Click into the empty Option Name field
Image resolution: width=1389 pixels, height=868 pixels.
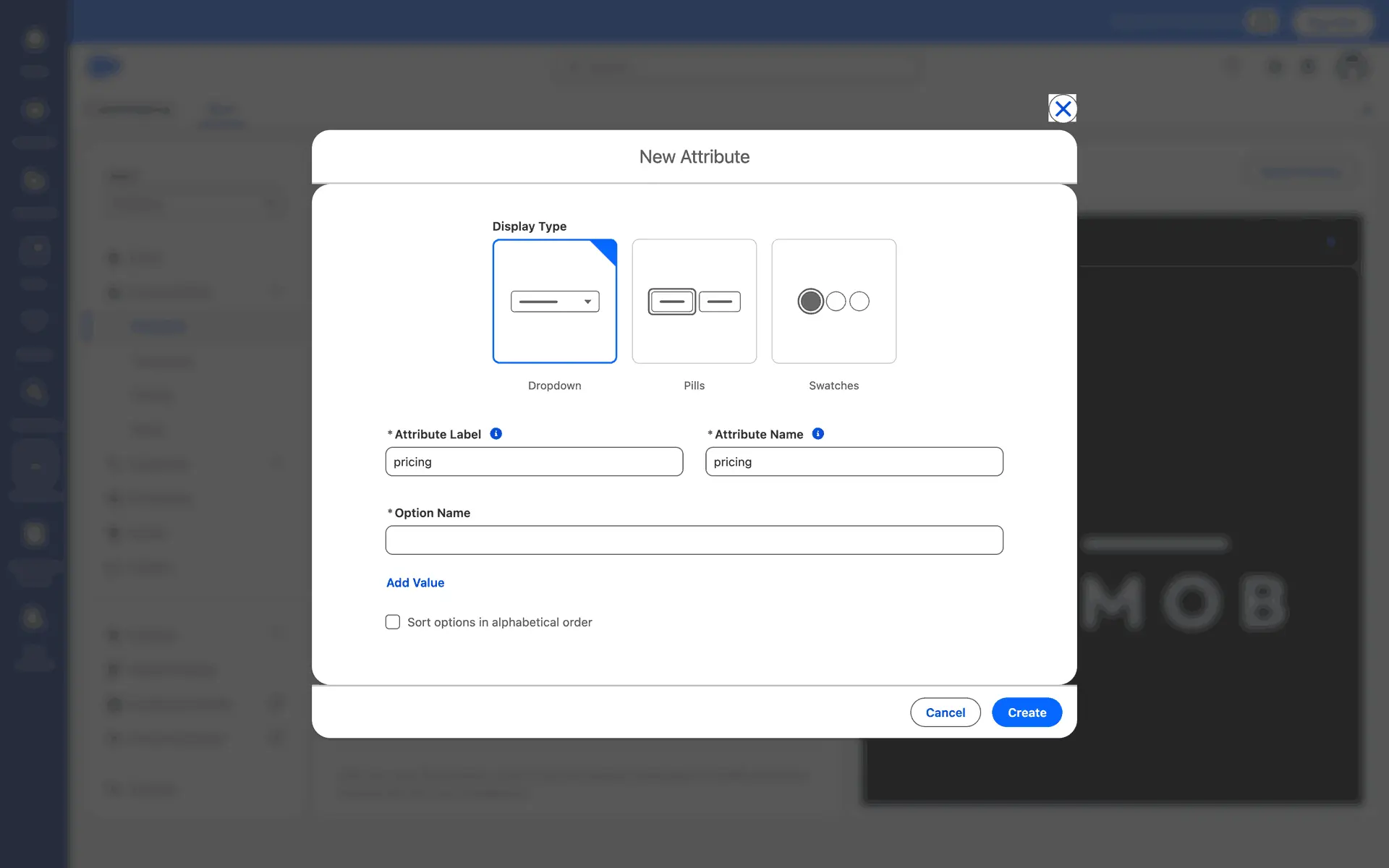click(x=694, y=540)
